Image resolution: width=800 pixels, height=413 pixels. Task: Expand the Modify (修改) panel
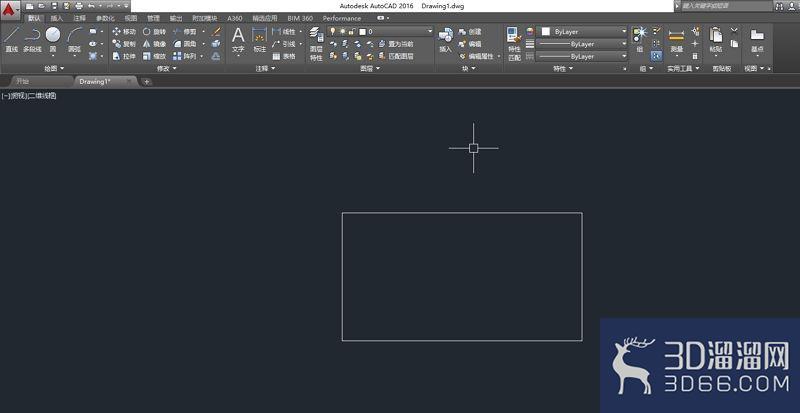click(x=166, y=68)
